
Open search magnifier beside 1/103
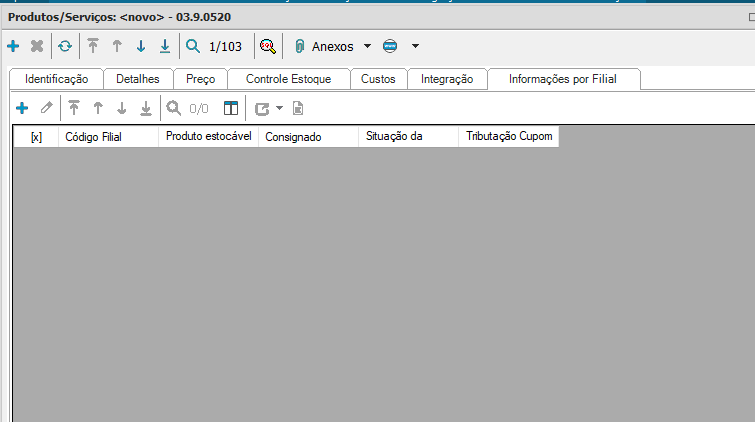pyautogui.click(x=193, y=46)
